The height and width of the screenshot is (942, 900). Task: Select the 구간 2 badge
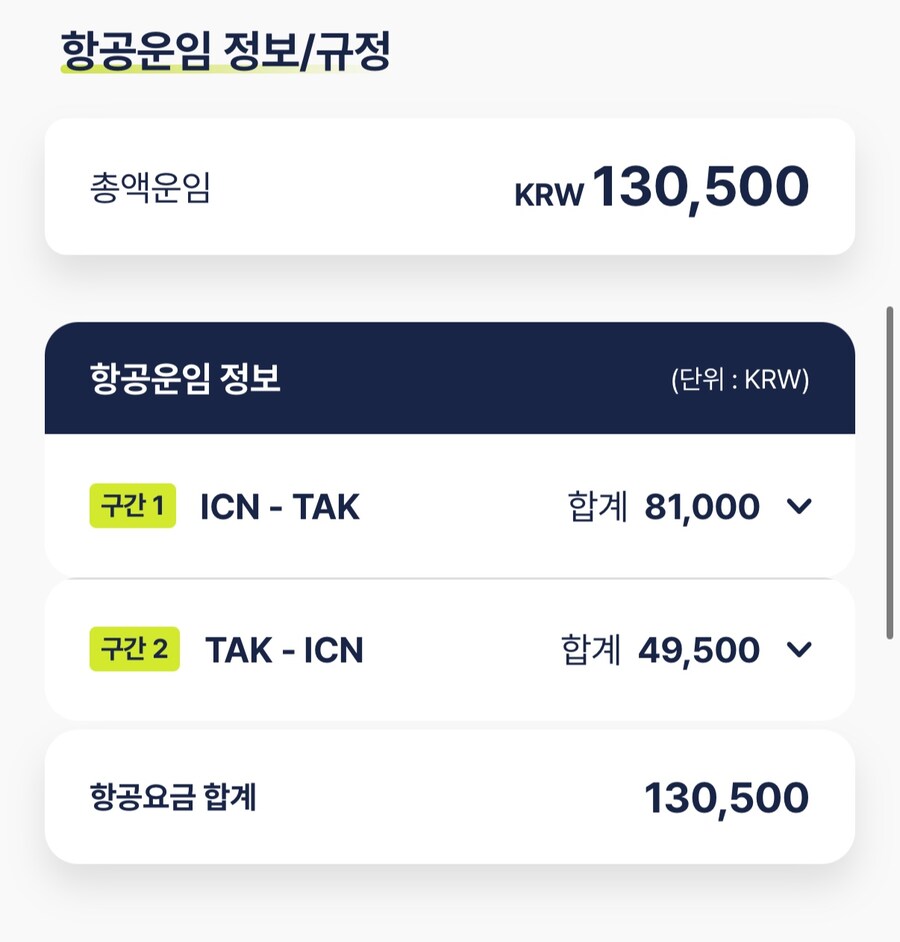133,650
